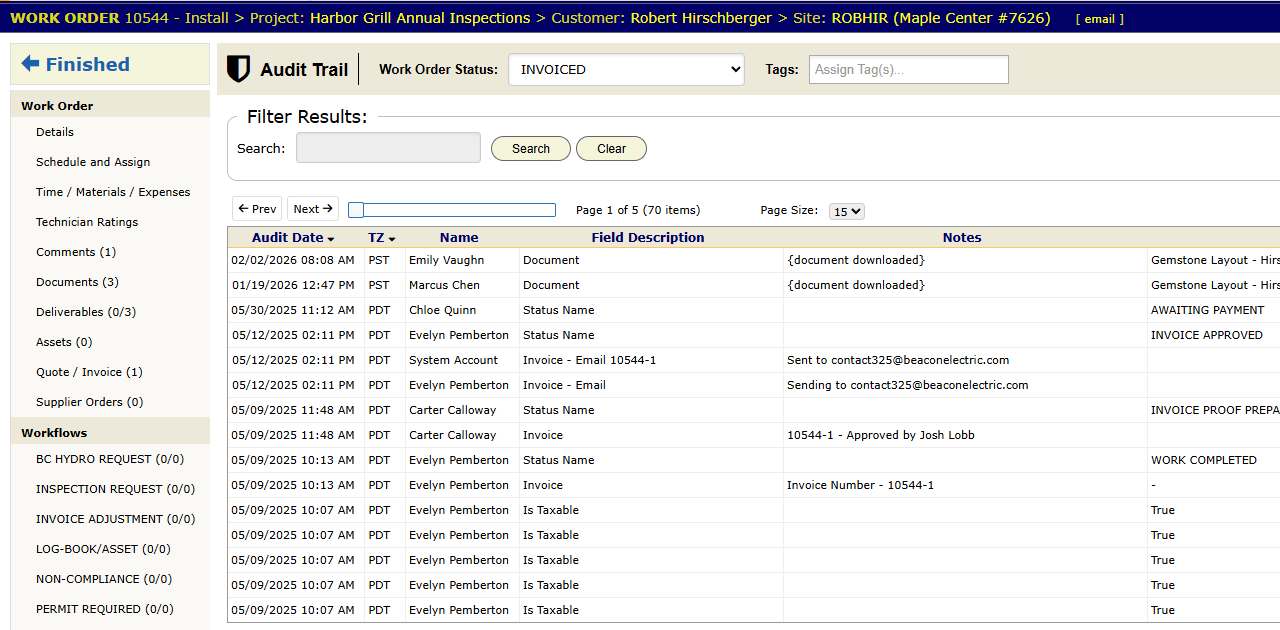Open INVOICE ADJUSTMENT workflow

tap(115, 519)
